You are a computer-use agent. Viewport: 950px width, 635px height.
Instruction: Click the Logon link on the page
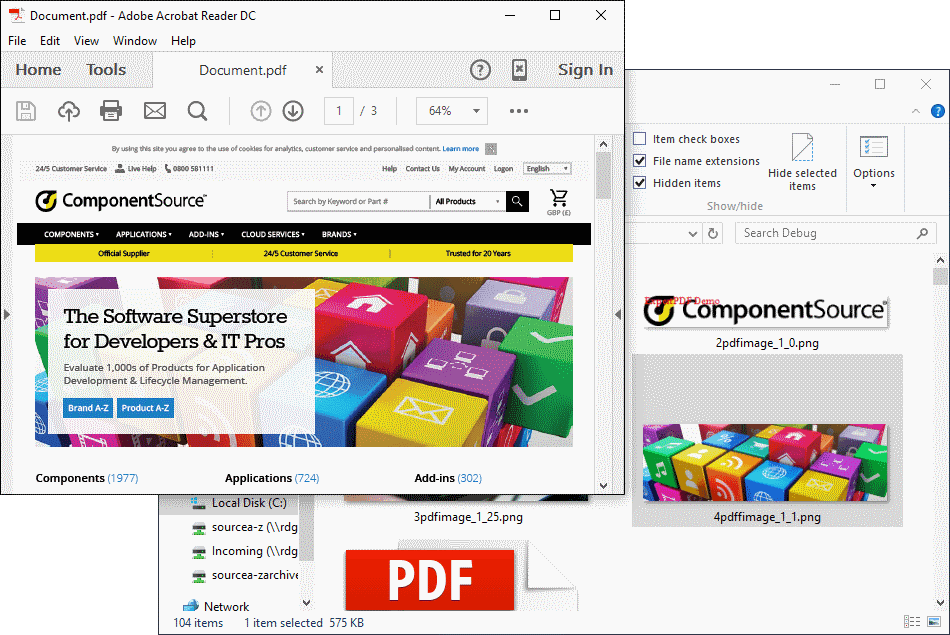click(x=503, y=168)
